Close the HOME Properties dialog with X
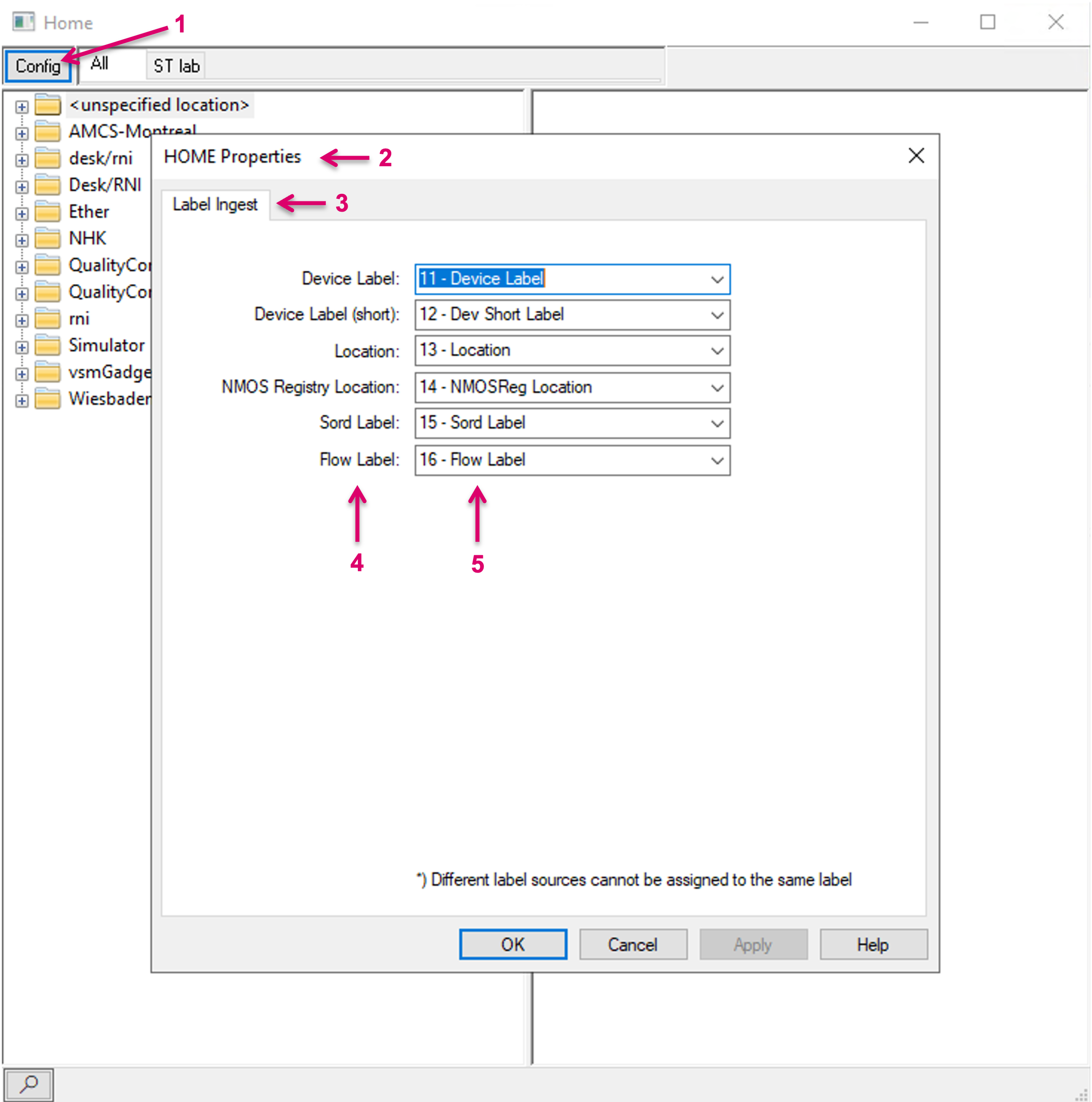Viewport: 1092px width, 1102px height. (915, 156)
